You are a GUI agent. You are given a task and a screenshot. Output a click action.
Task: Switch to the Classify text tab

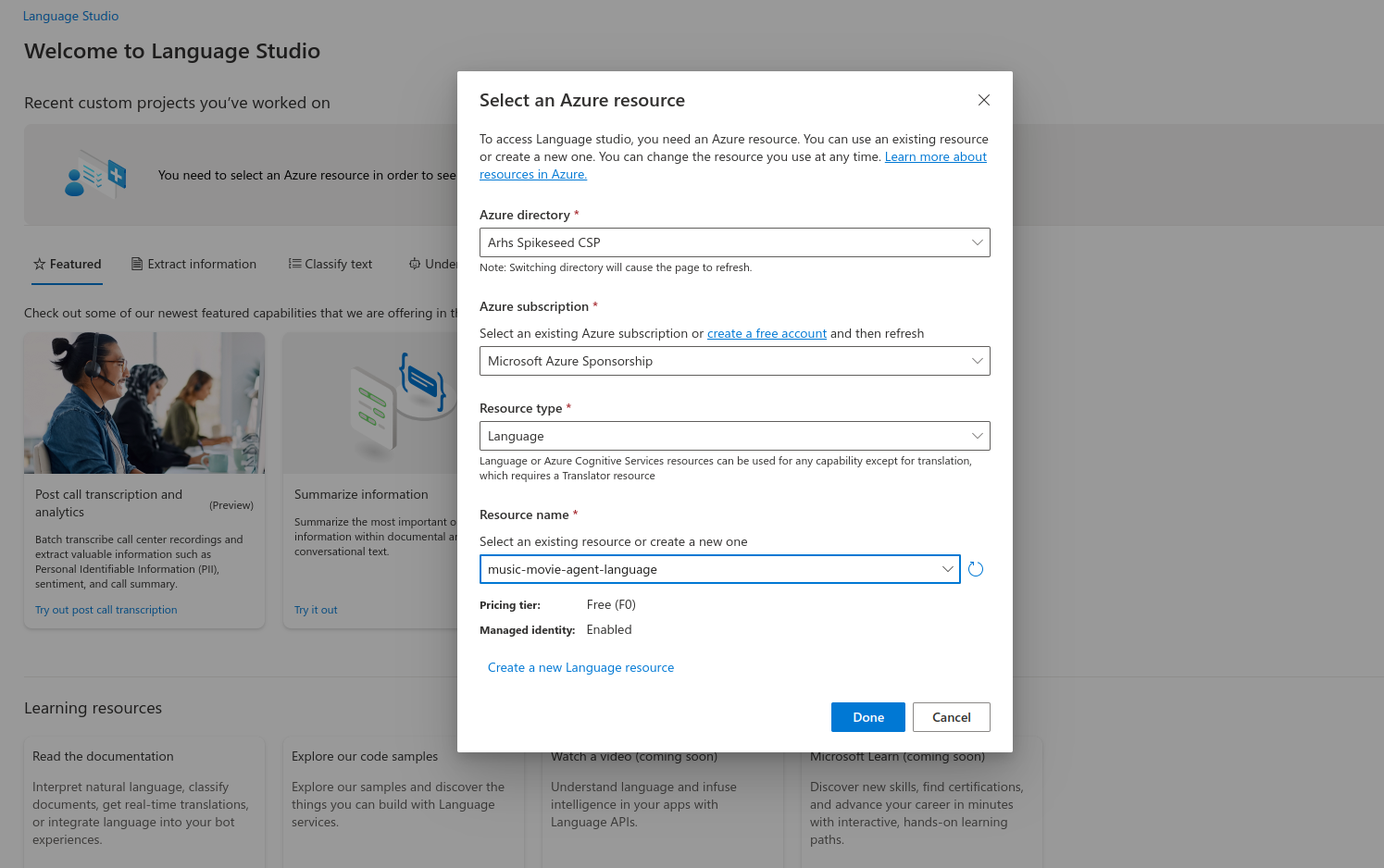[330, 264]
